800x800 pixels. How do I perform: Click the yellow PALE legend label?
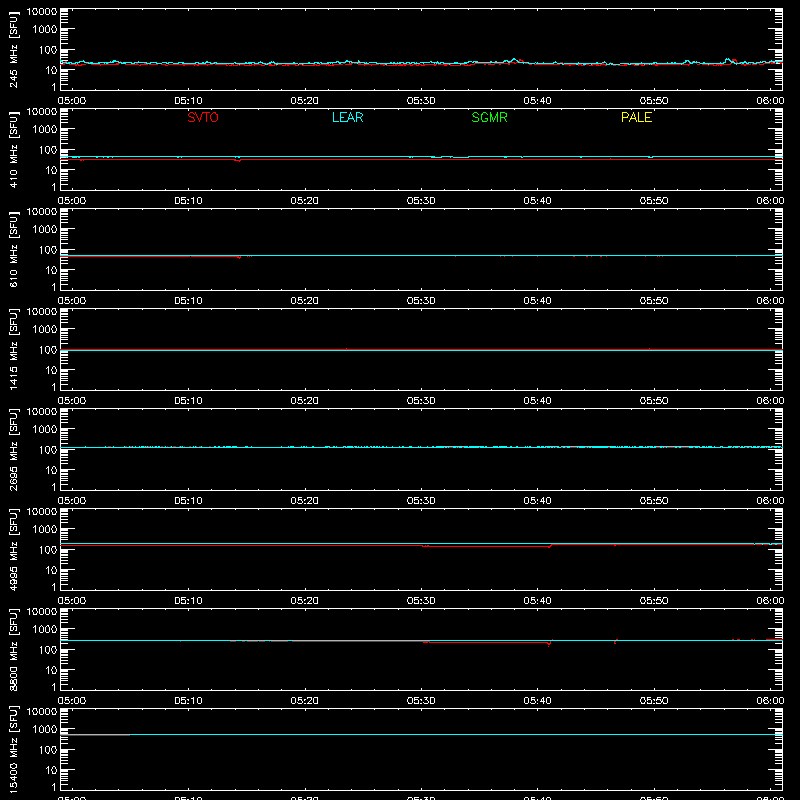pos(636,117)
